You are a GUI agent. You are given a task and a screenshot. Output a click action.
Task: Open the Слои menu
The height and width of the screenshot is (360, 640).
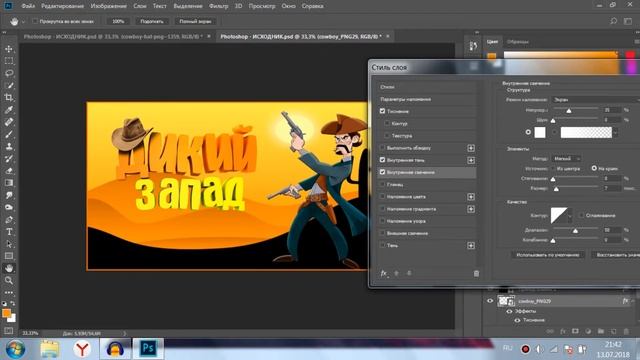pos(140,6)
